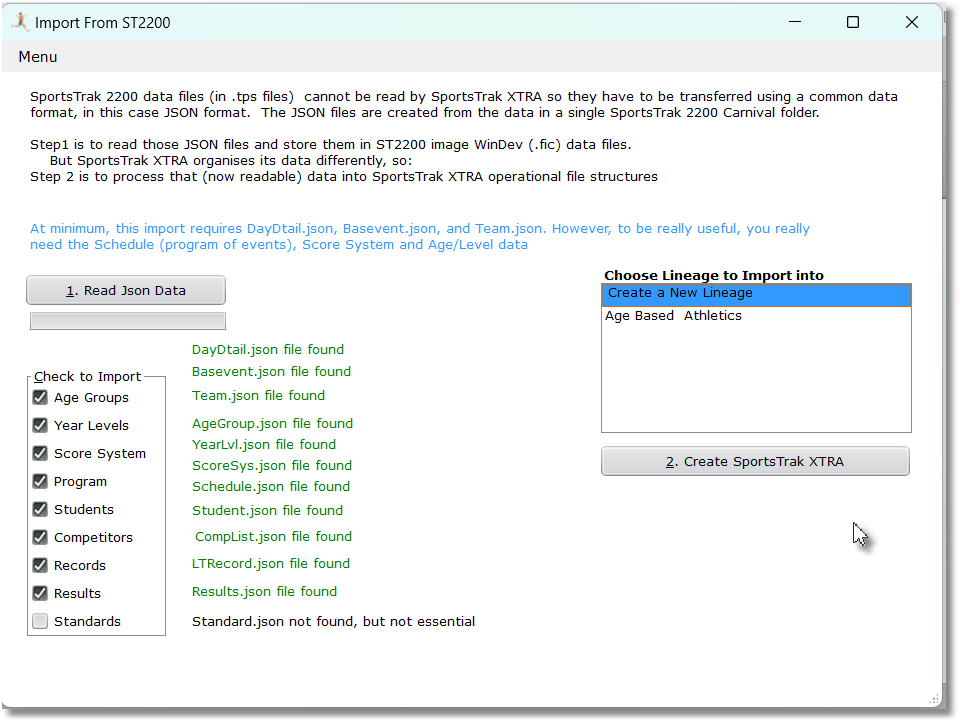
Task: Click the blue 'At minimum, this import requires' note
Action: tap(420, 236)
